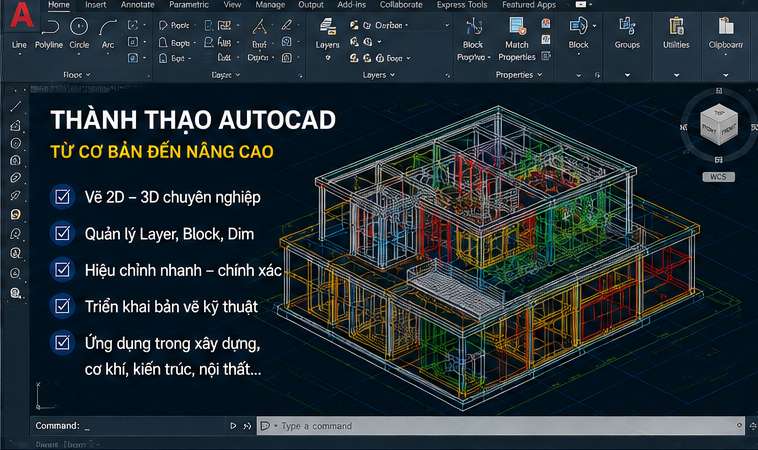Toggle the checkbox beside Ứng dụng trong xây dựng
758x450 pixels.
coord(62,343)
